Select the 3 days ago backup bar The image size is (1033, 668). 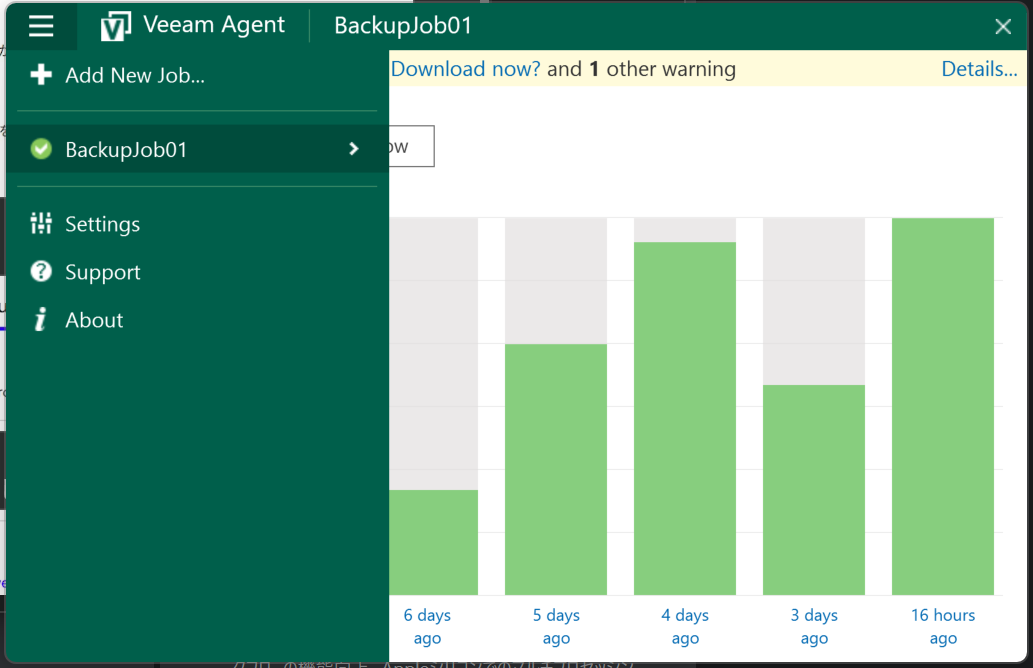[814, 490]
